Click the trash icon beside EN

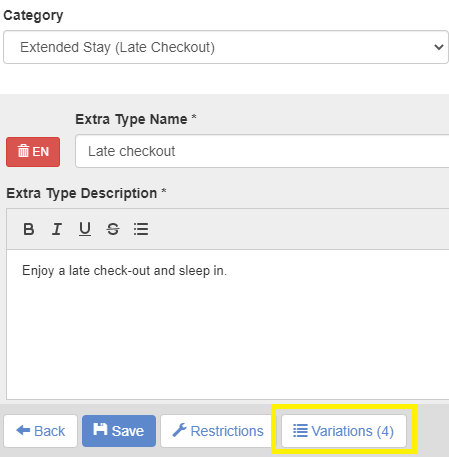pos(23,151)
